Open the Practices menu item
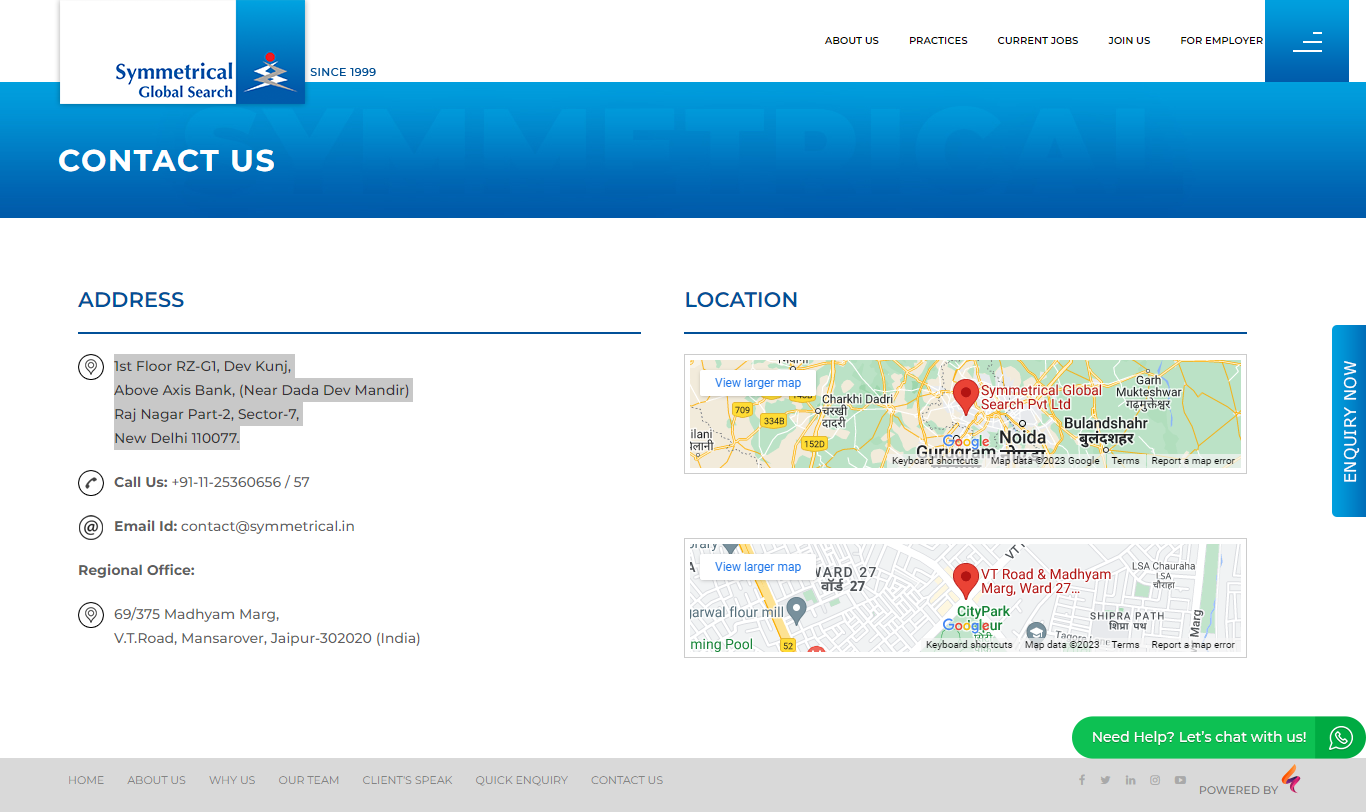1366x812 pixels. [938, 41]
